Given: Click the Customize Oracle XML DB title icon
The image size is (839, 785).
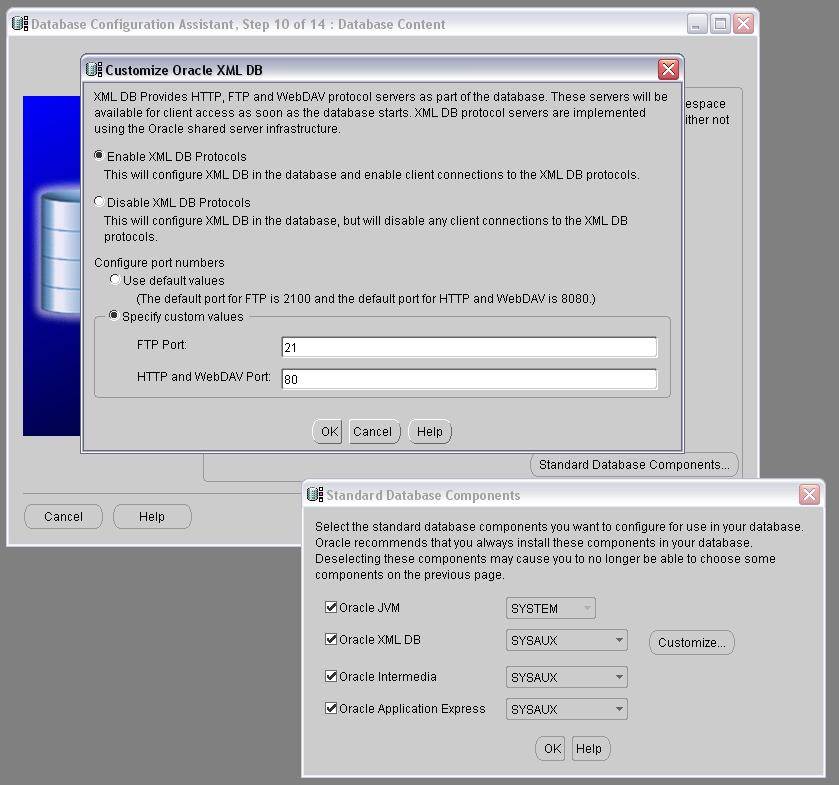Looking at the screenshot, I should pos(94,69).
